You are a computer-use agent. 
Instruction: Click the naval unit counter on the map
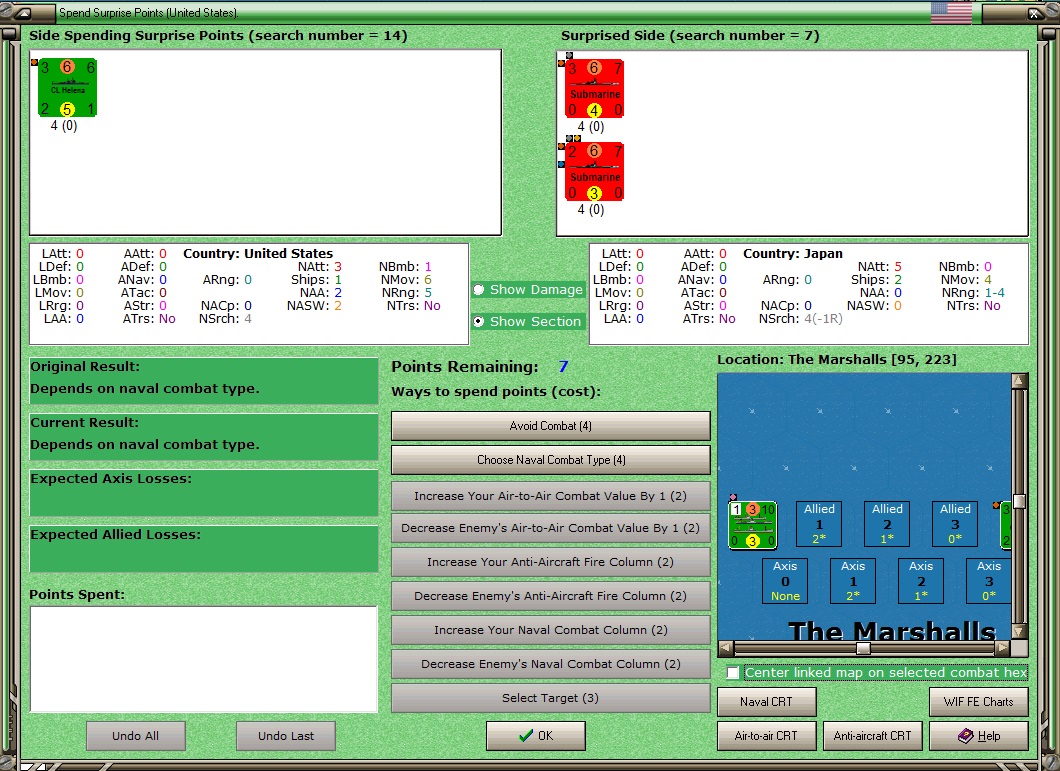pos(752,525)
